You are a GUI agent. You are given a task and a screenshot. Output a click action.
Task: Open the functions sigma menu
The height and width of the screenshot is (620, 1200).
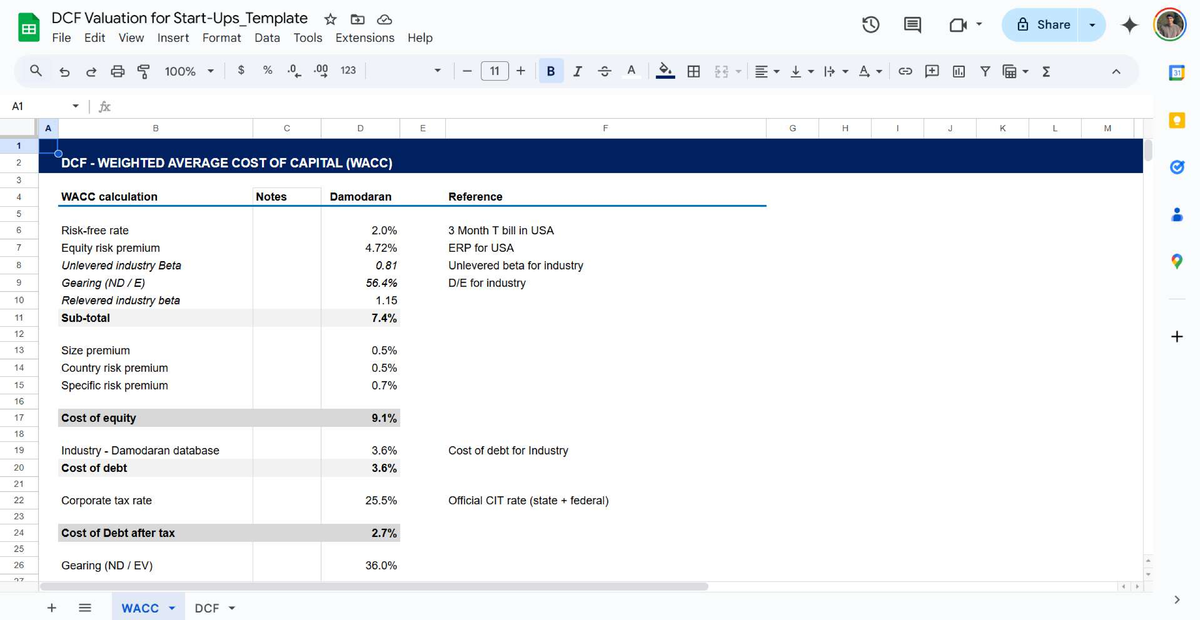pos(1046,70)
